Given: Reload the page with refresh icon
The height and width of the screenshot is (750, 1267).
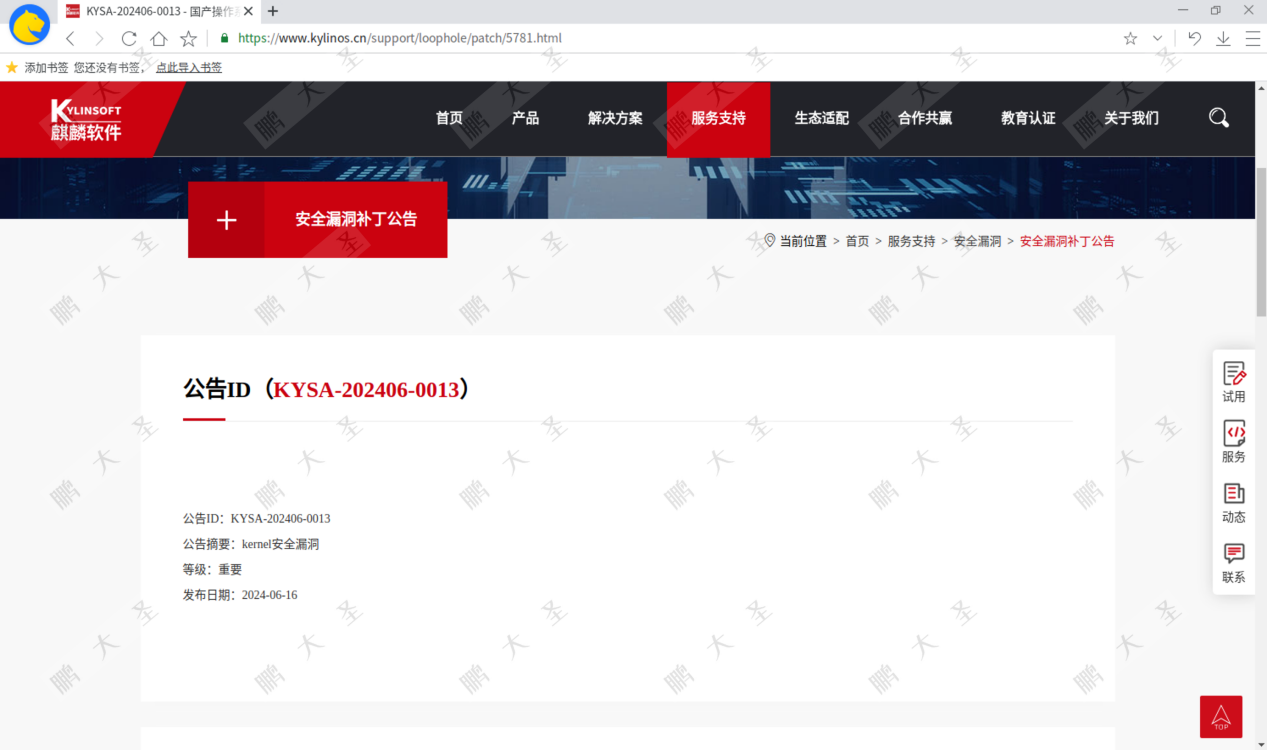Looking at the screenshot, I should [129, 38].
